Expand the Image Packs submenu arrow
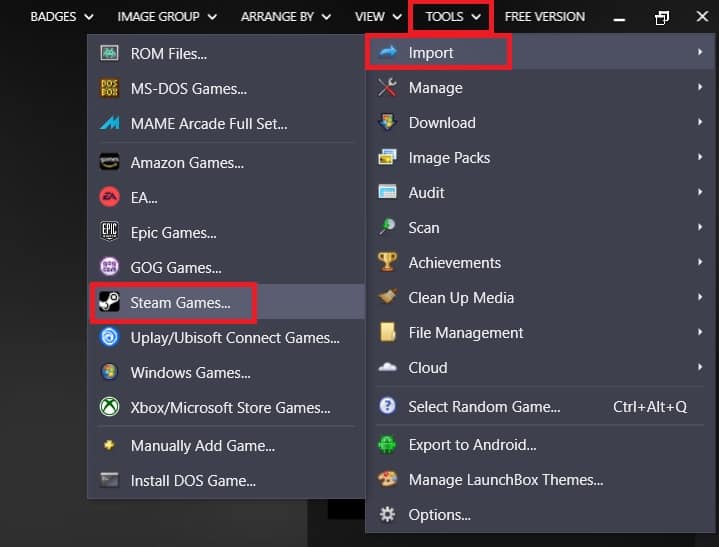The height and width of the screenshot is (547, 719). (700, 157)
